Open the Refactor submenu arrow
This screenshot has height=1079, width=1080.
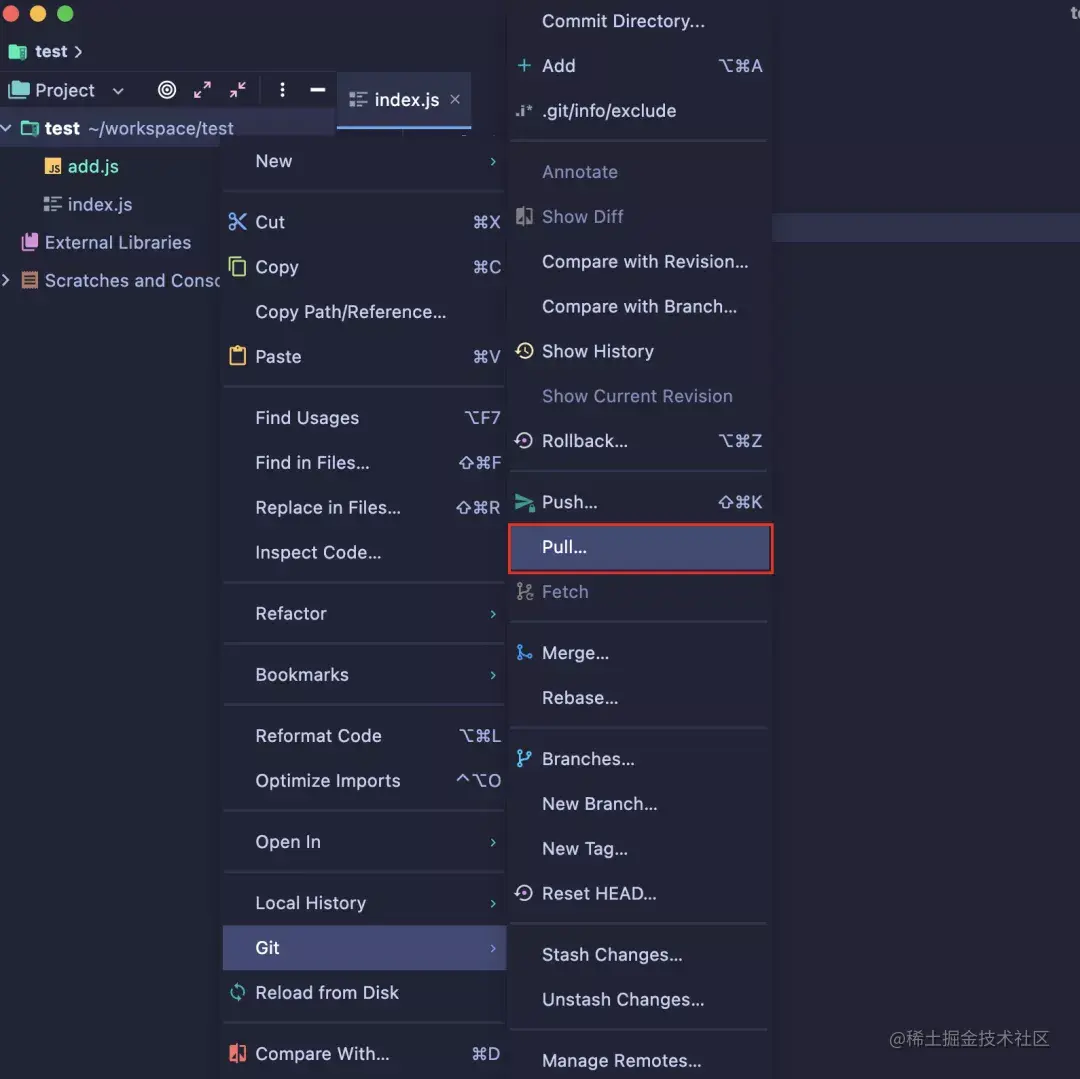pyautogui.click(x=493, y=614)
